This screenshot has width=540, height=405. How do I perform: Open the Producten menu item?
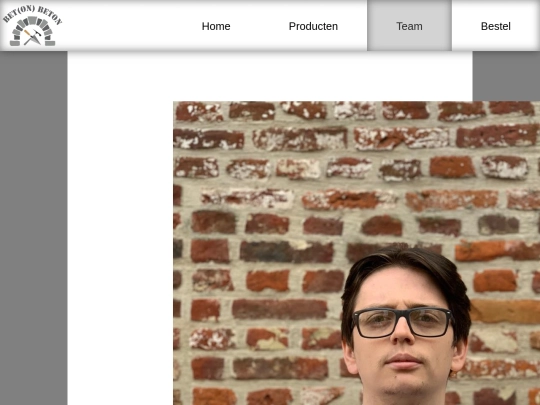pyautogui.click(x=313, y=26)
